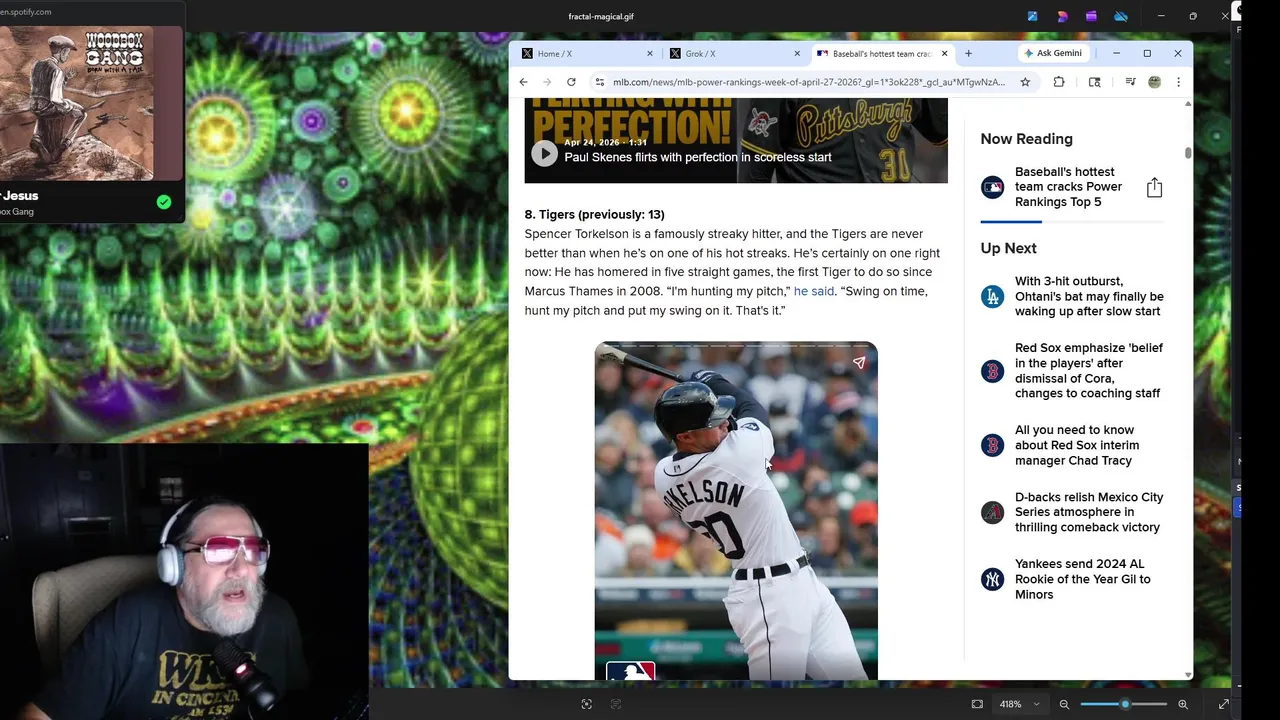Click the OneDrive cloud icon in viewer titlebar
Image resolution: width=1280 pixels, height=720 pixels.
tap(1121, 16)
